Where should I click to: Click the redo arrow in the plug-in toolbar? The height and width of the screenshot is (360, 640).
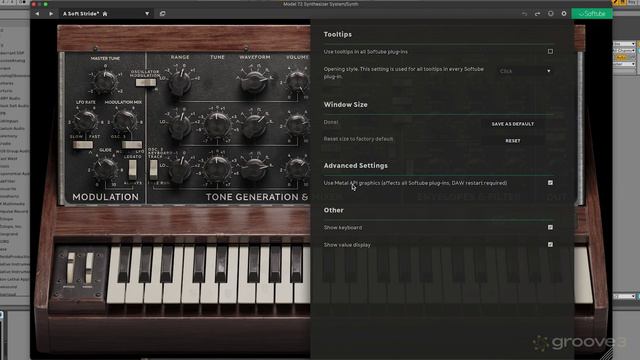(538, 14)
